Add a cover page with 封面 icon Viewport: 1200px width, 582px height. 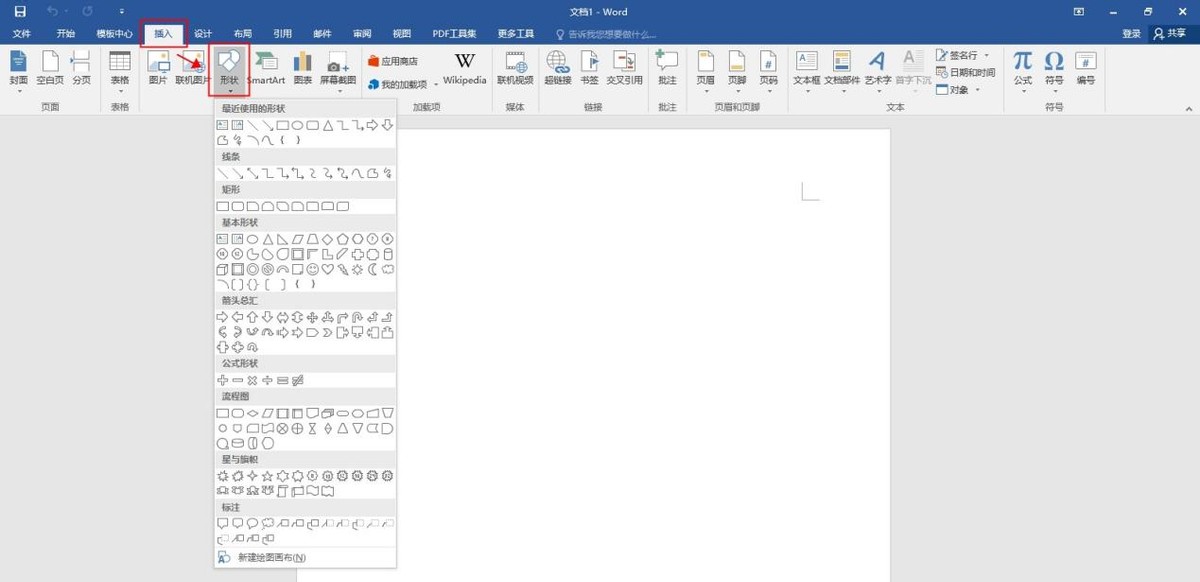pyautogui.click(x=18, y=62)
